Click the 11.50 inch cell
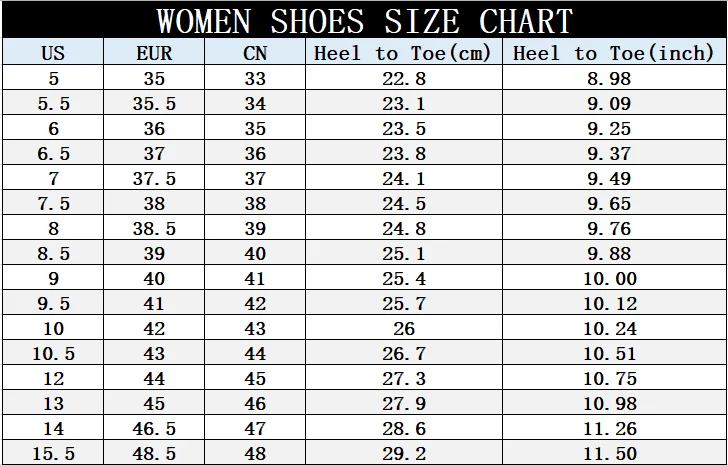This screenshot has width=728, height=465. (614, 453)
